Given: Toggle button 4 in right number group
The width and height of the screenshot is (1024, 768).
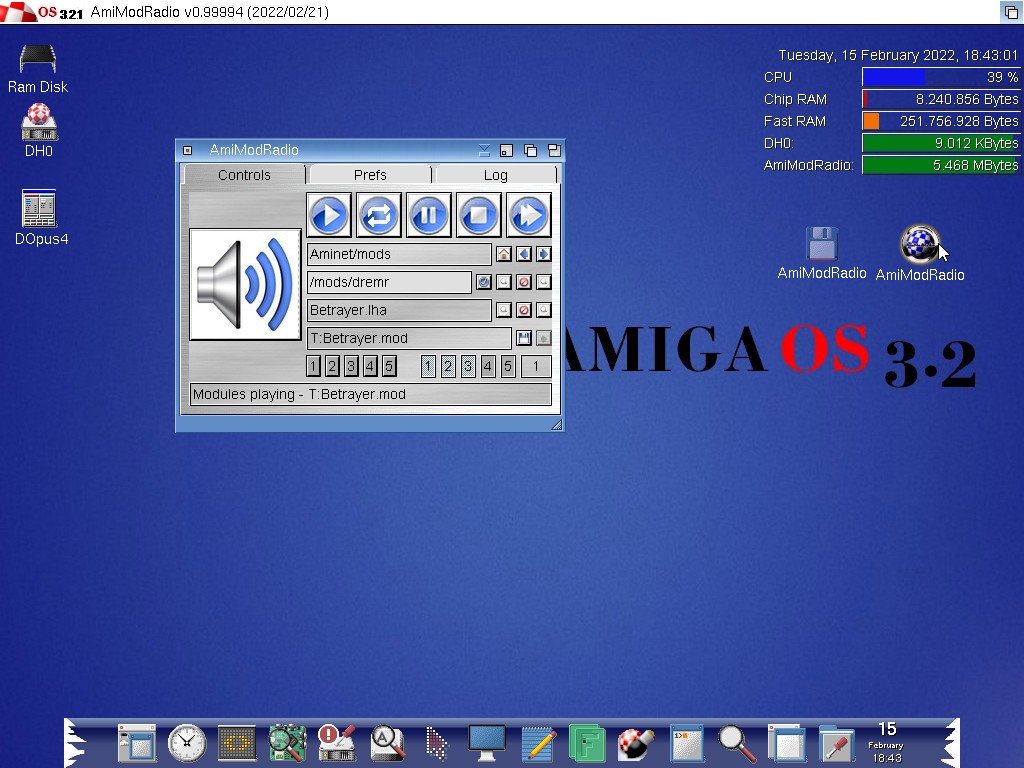Looking at the screenshot, I should point(488,366).
